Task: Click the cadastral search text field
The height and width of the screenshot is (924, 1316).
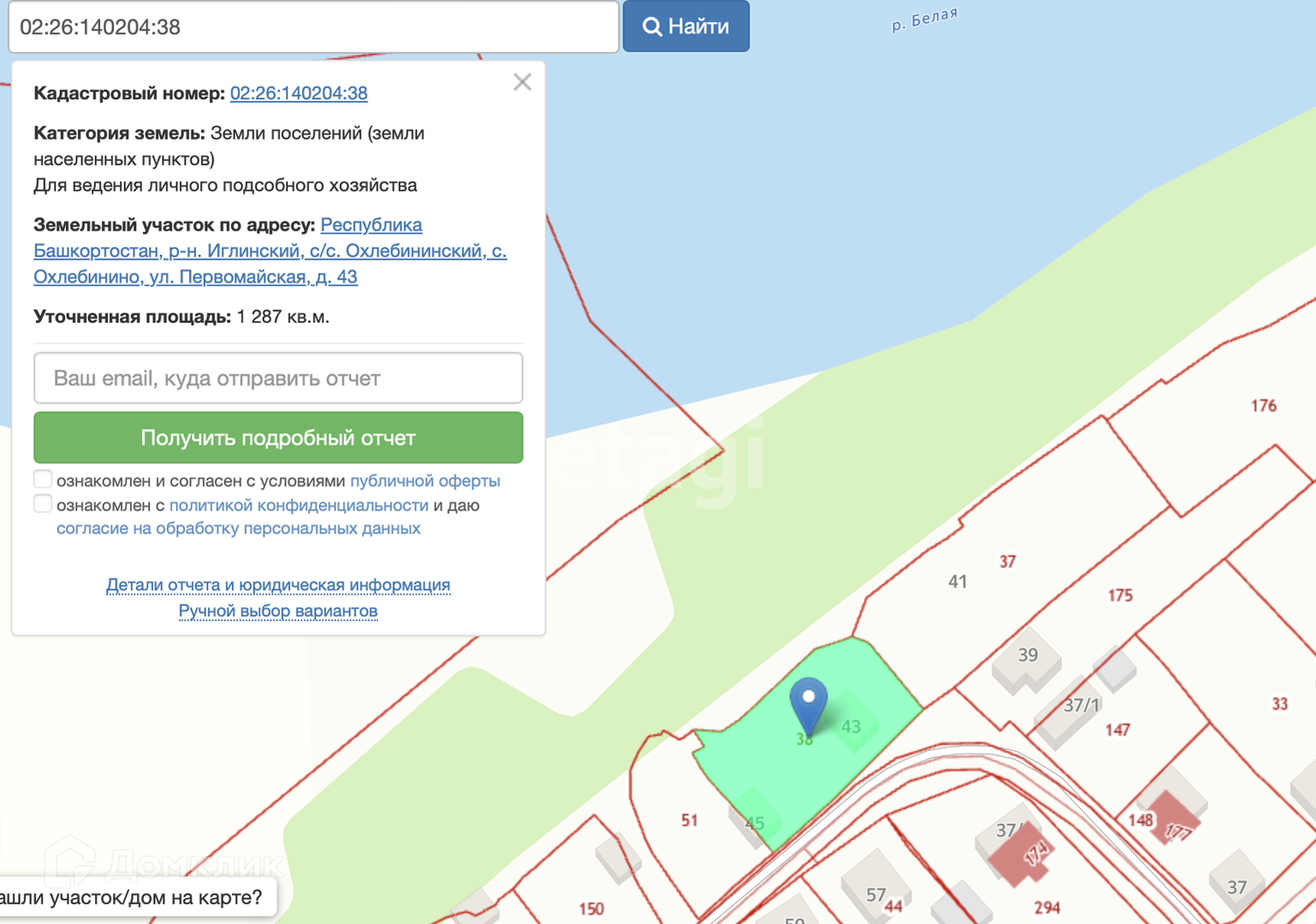Action: (313, 27)
